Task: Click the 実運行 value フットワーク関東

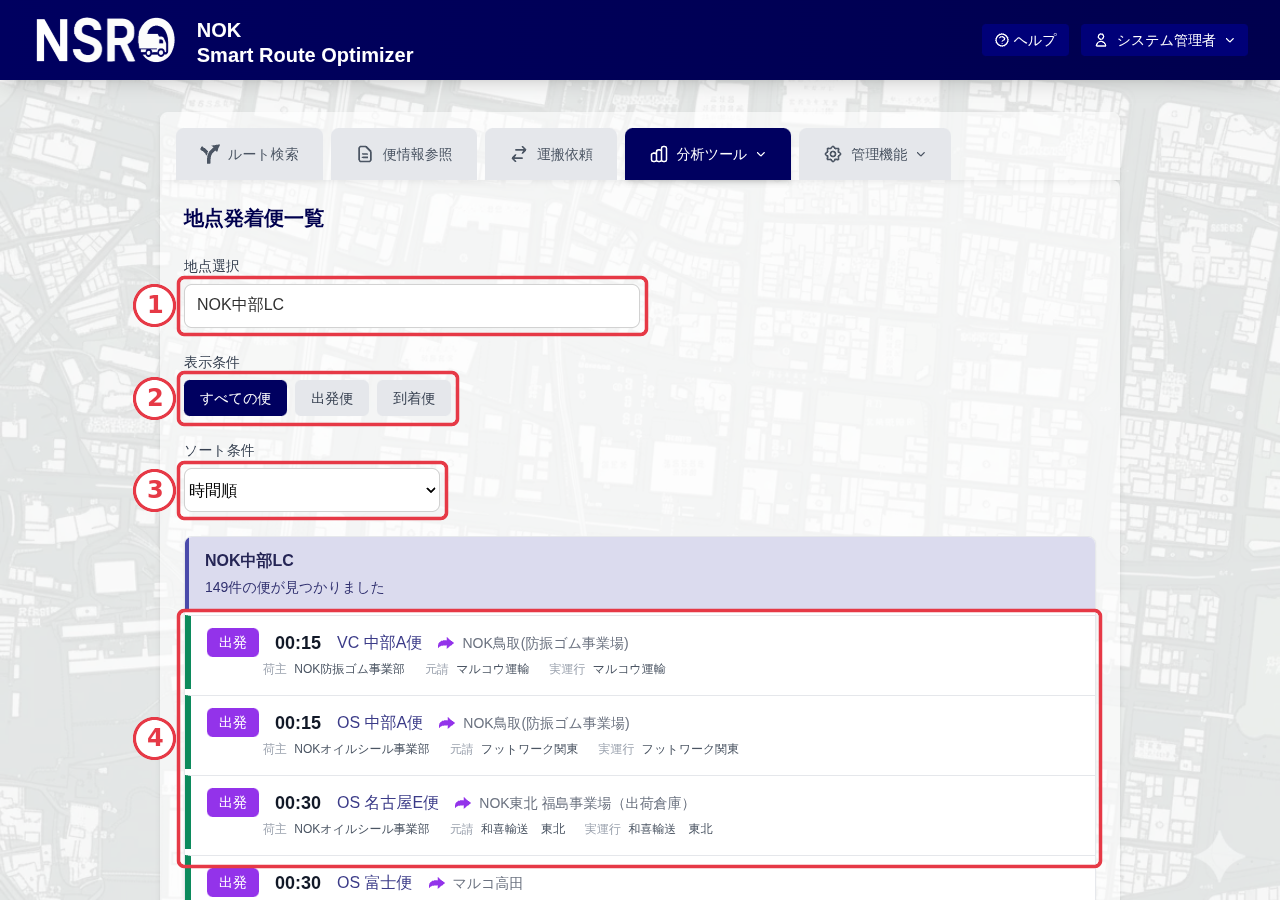Action: point(690,749)
